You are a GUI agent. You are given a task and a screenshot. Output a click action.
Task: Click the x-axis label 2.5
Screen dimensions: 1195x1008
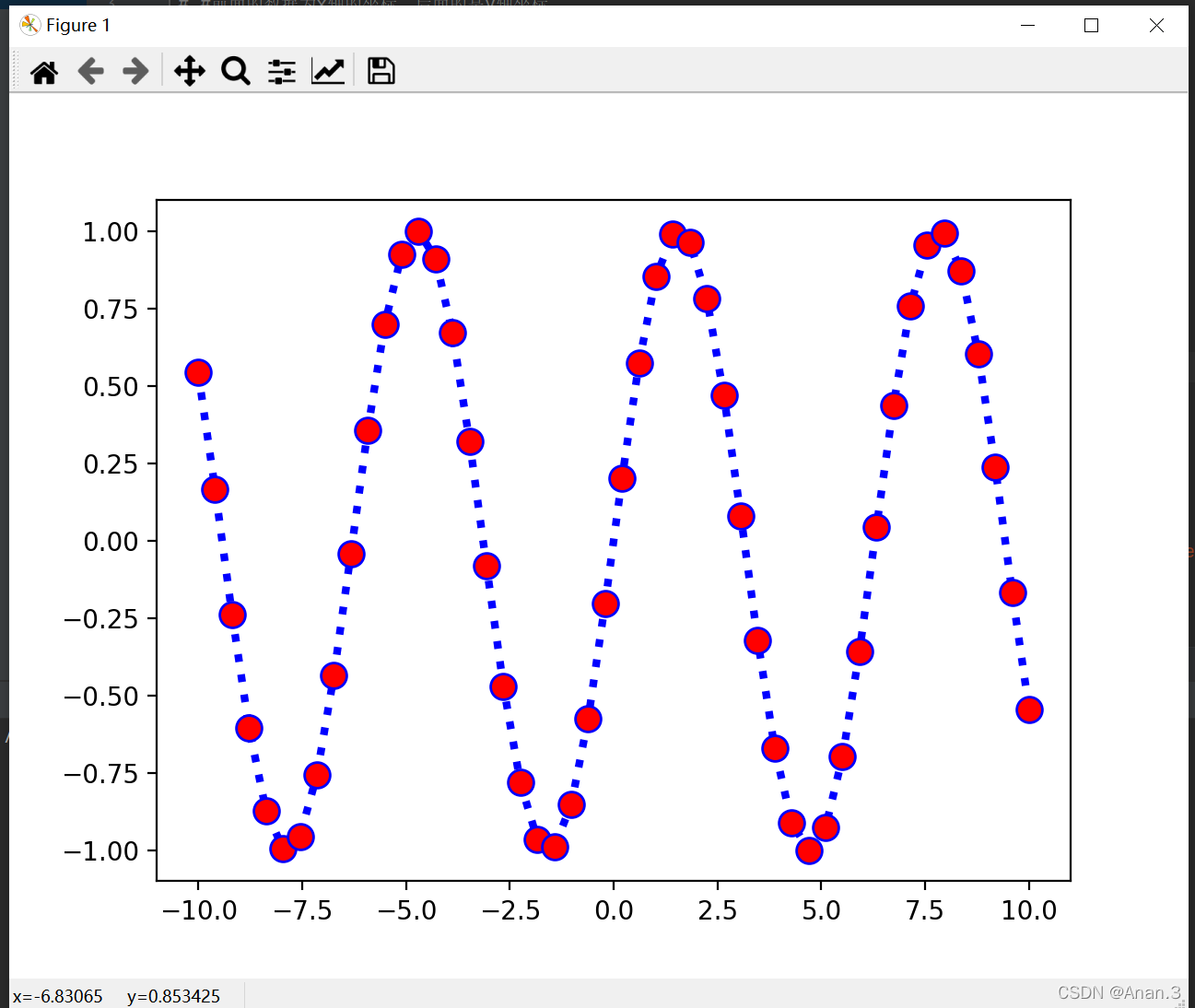(x=718, y=911)
